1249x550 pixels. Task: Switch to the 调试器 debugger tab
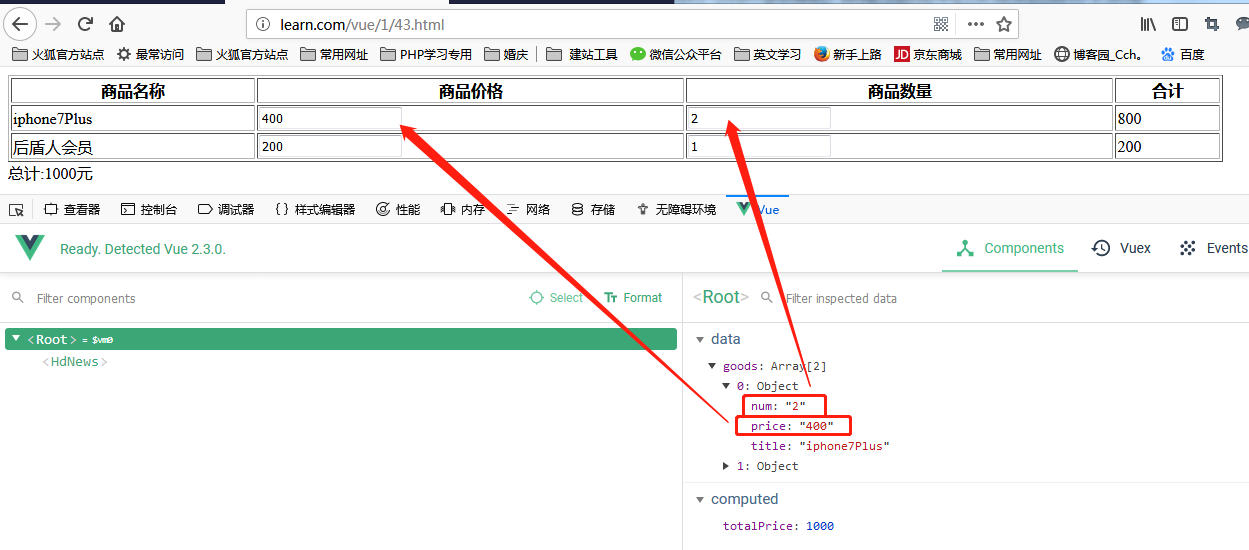(226, 209)
